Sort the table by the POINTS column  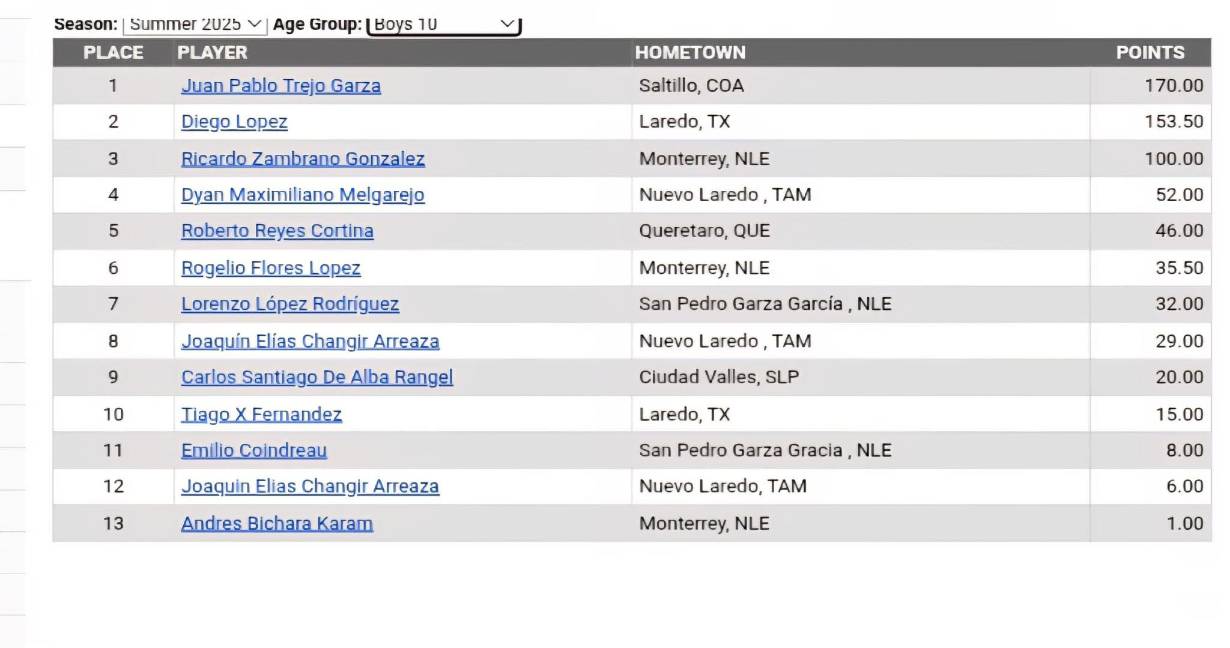tap(1150, 52)
